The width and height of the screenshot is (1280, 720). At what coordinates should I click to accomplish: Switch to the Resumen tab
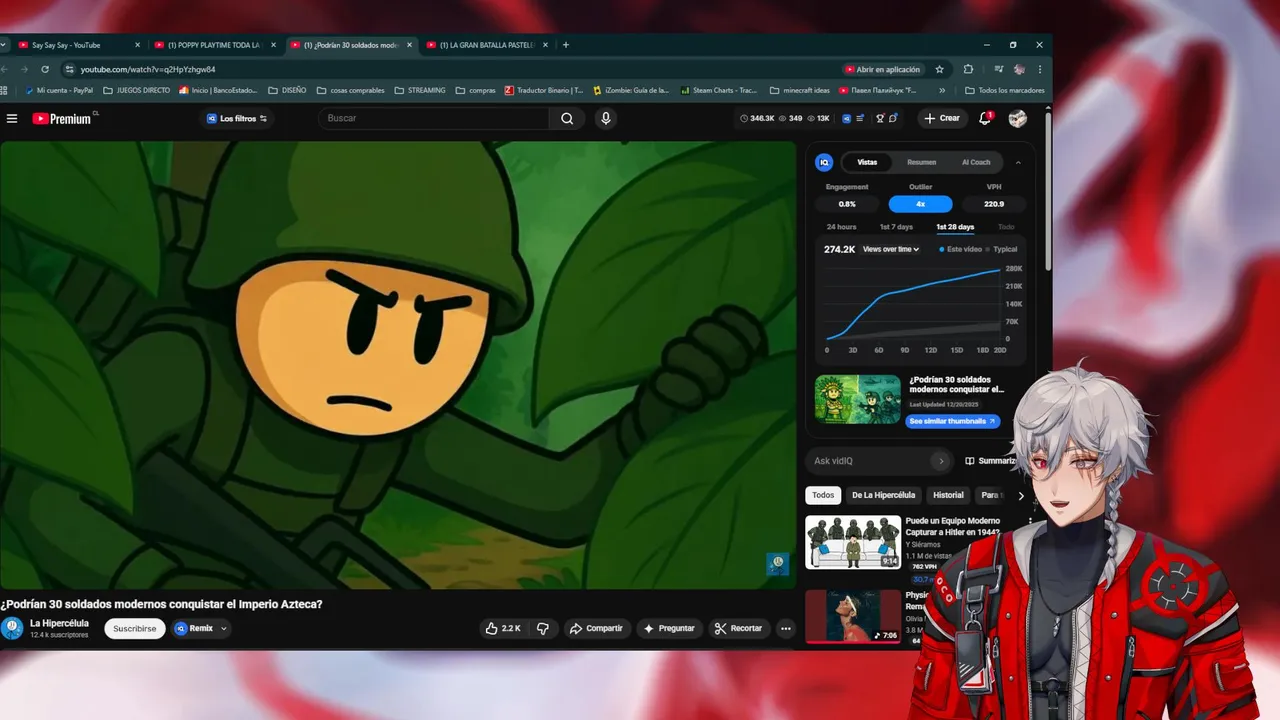pyautogui.click(x=922, y=162)
